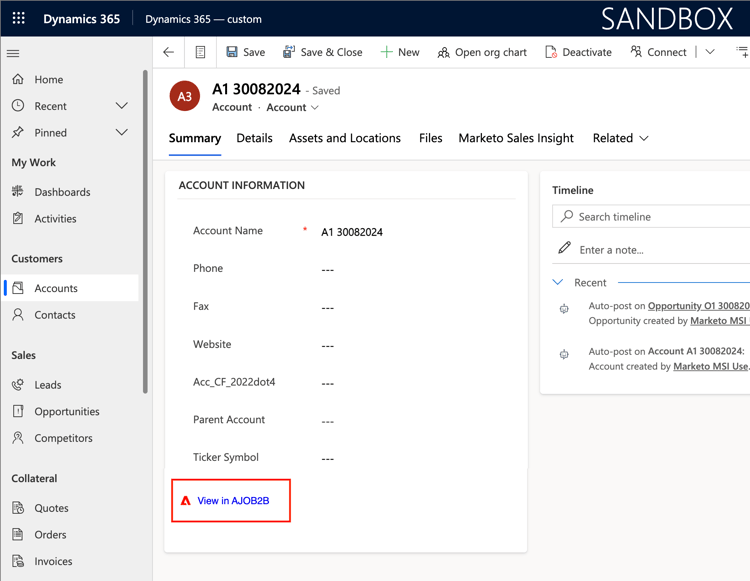Image resolution: width=750 pixels, height=581 pixels.
Task: Collapse the sidebar with hamburger icon
Action: click(13, 53)
